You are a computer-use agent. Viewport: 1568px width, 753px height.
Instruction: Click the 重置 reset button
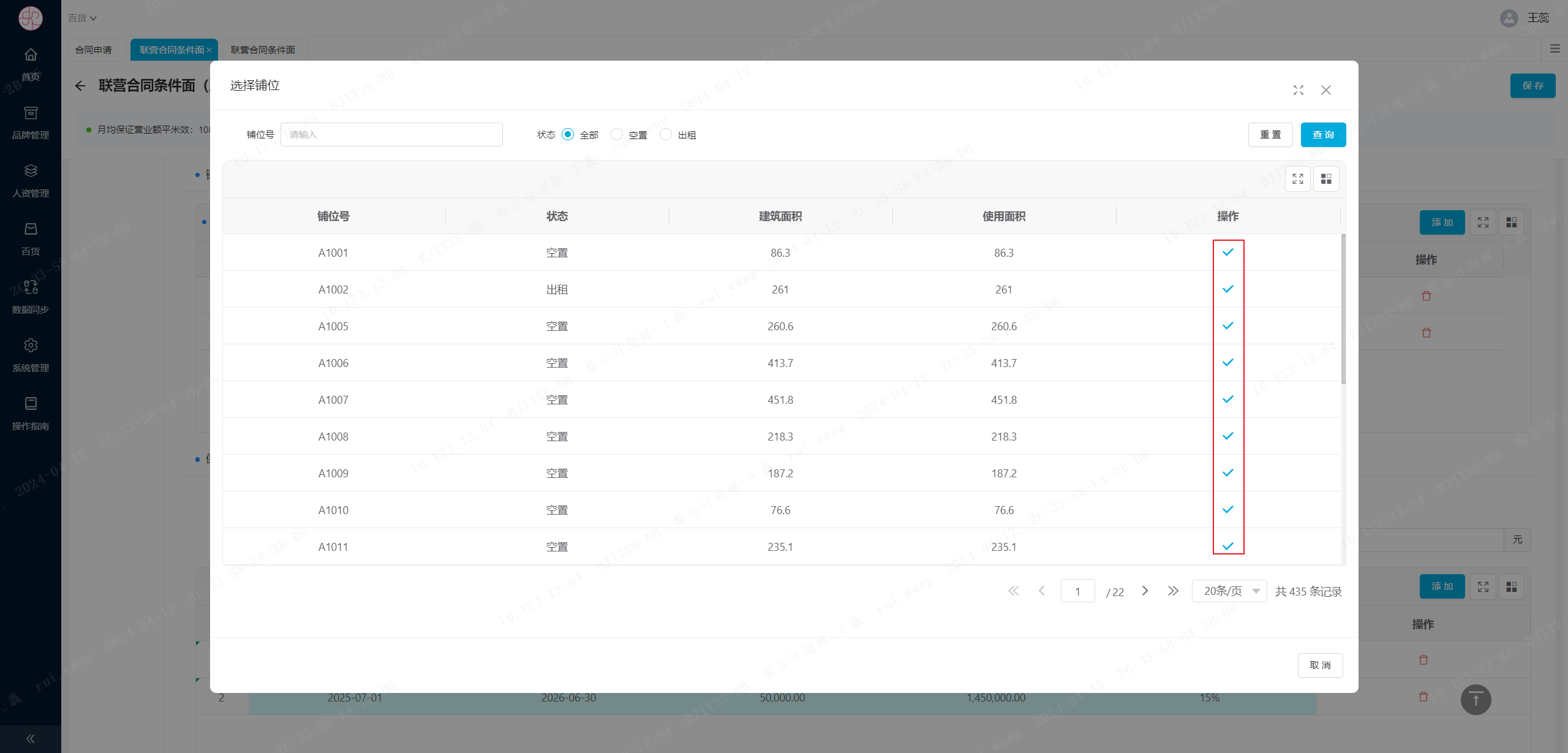click(x=1270, y=135)
